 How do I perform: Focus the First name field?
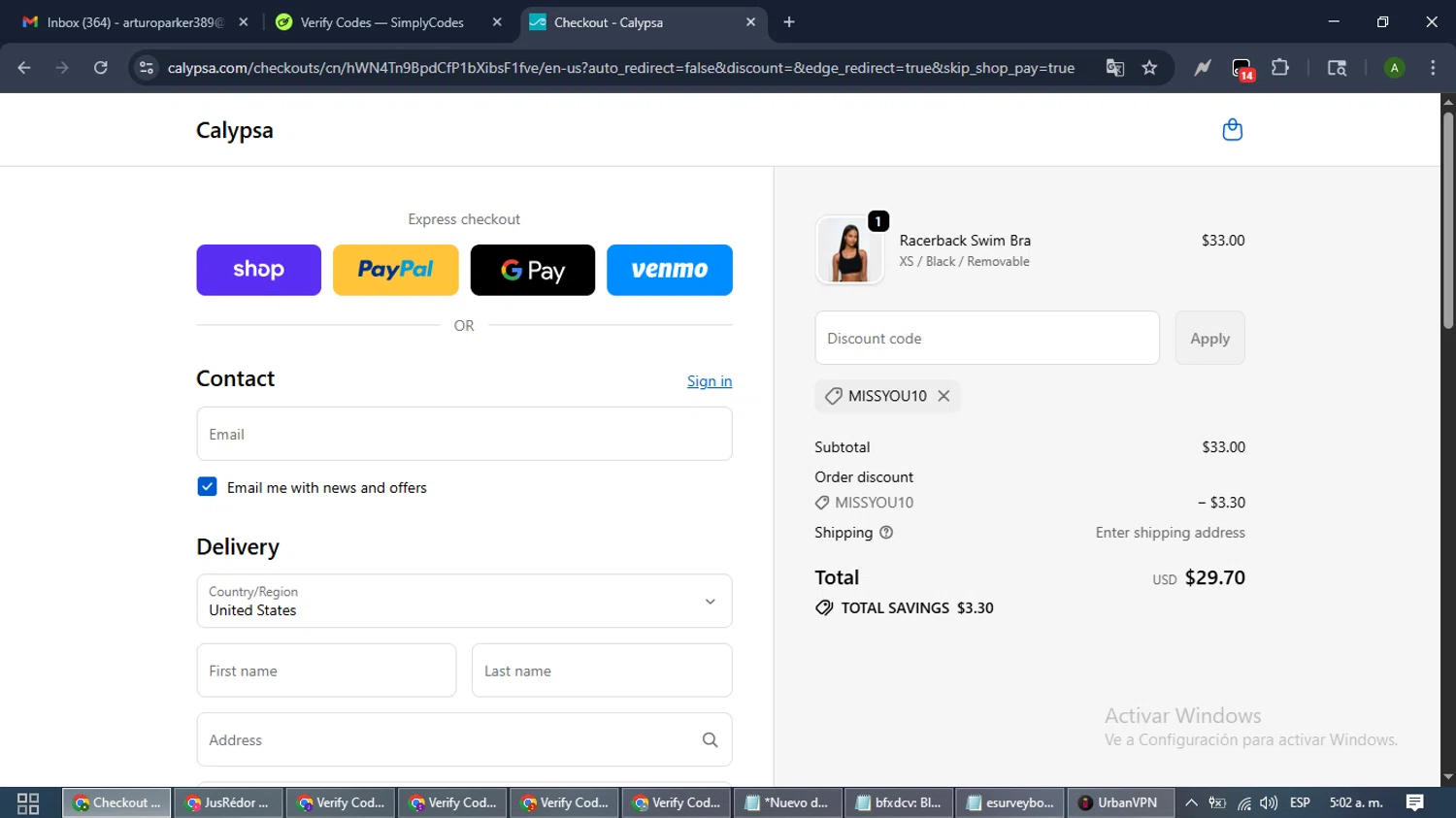(x=326, y=671)
